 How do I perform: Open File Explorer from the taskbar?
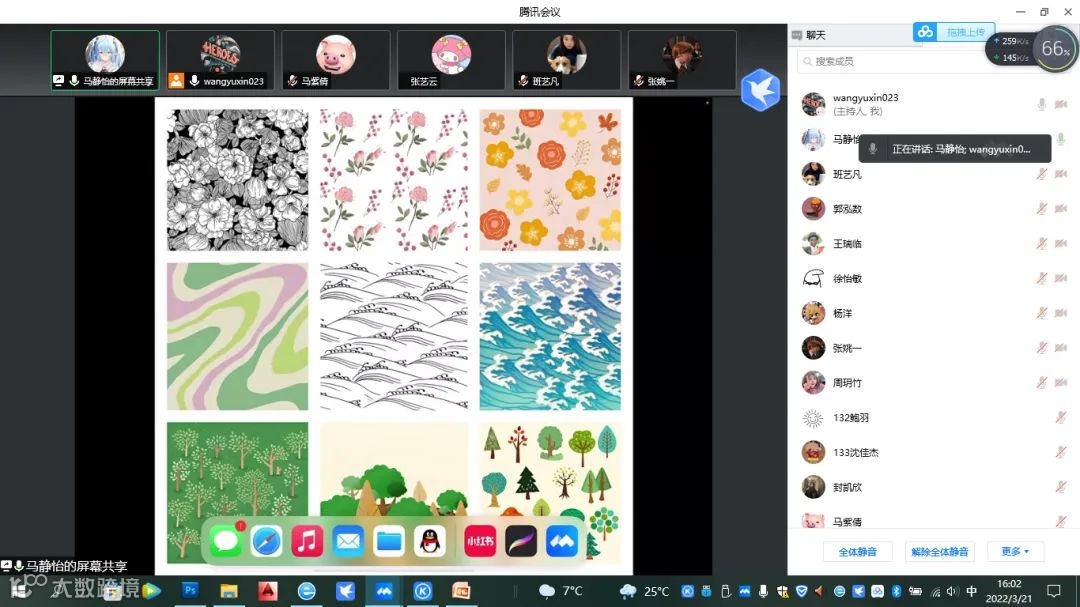[229, 590]
